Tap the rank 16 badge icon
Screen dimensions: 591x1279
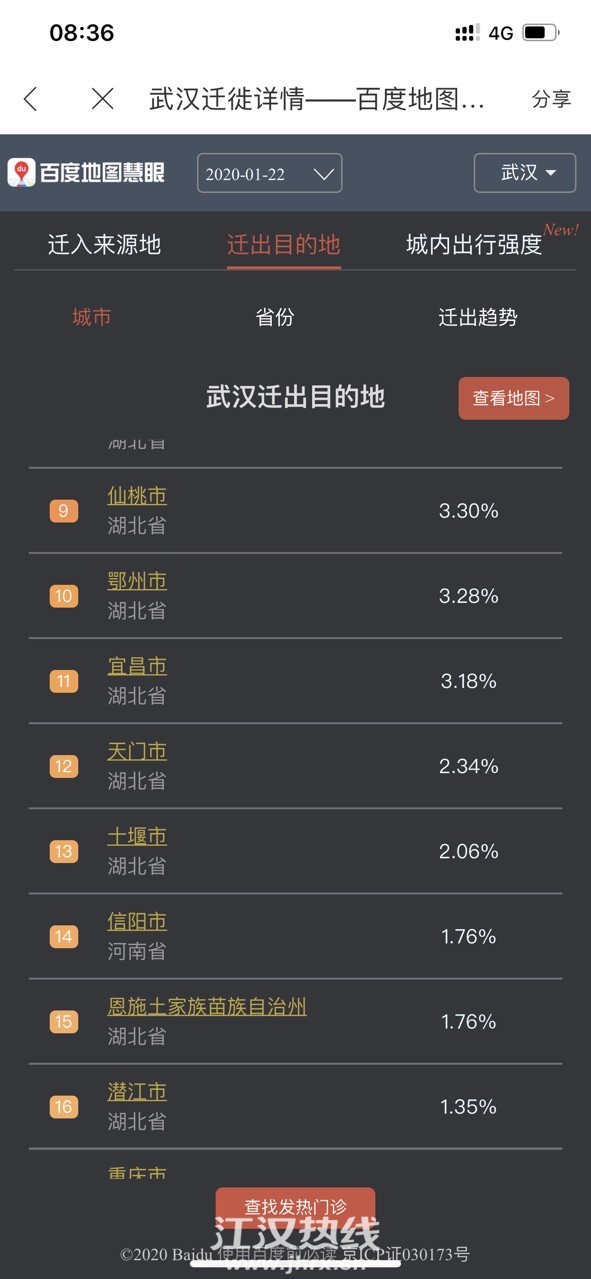[63, 1107]
